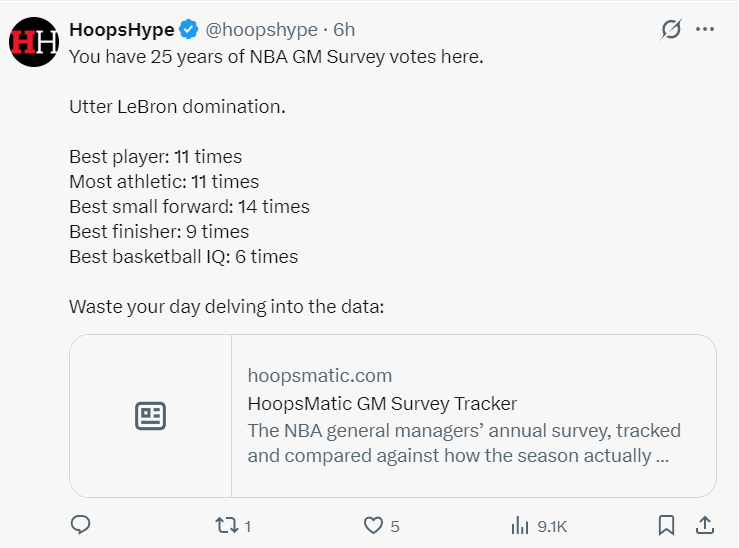This screenshot has height=548, width=739.
Task: Open the @hoopshype handle link
Action: coord(261,30)
